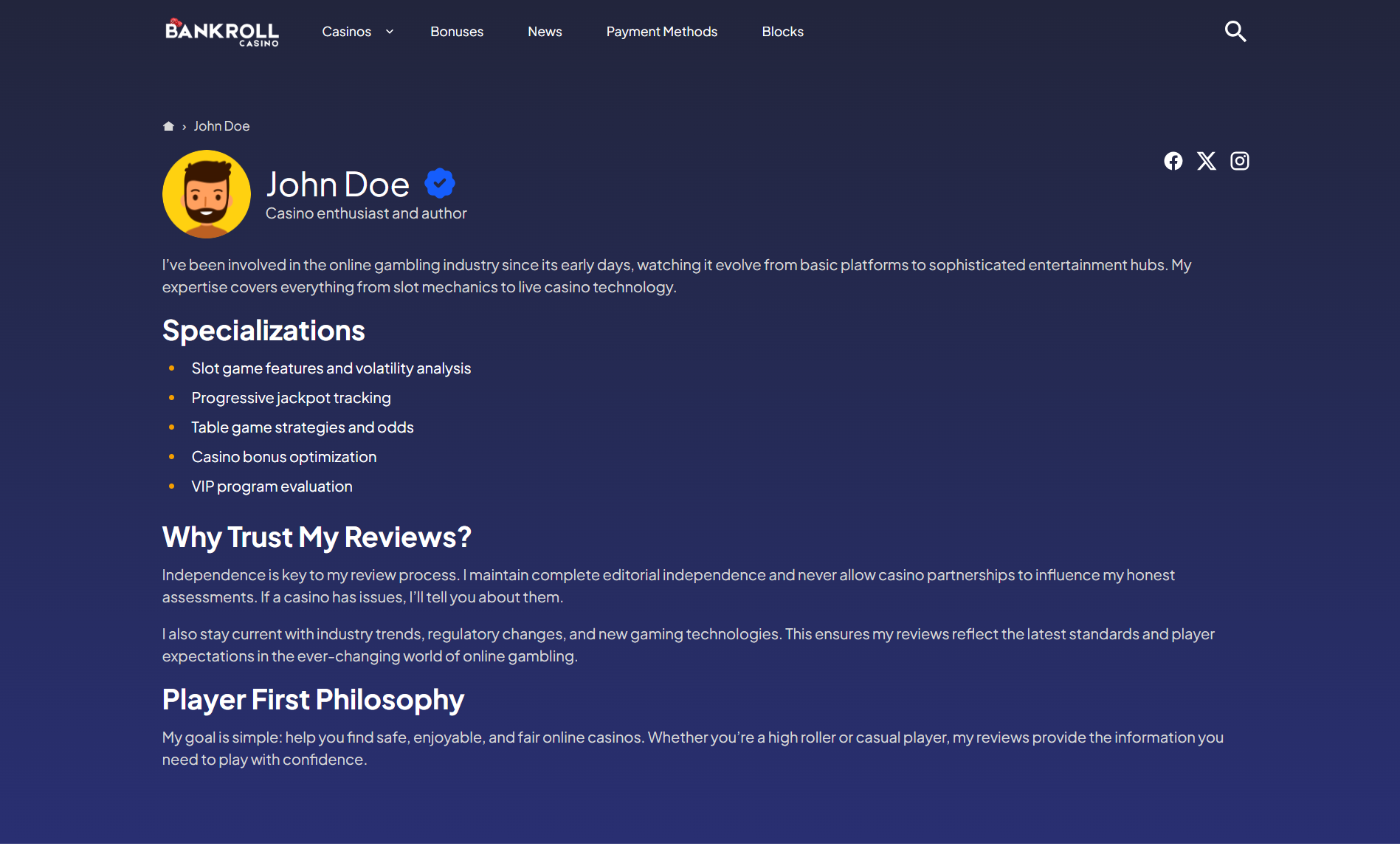Open the search magnifier icon

point(1235,32)
